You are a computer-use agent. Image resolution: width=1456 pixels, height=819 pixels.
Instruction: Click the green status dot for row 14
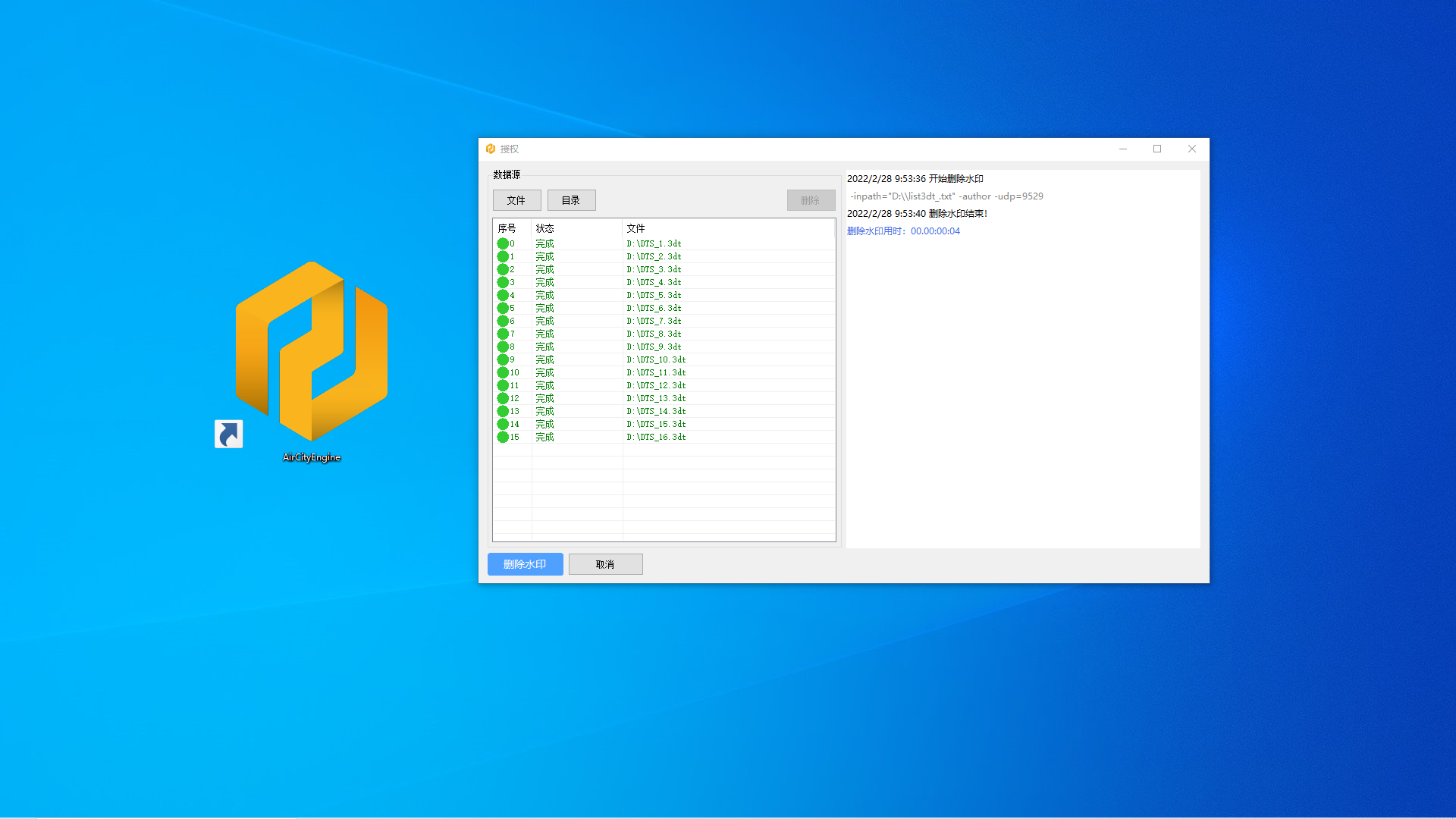[503, 424]
